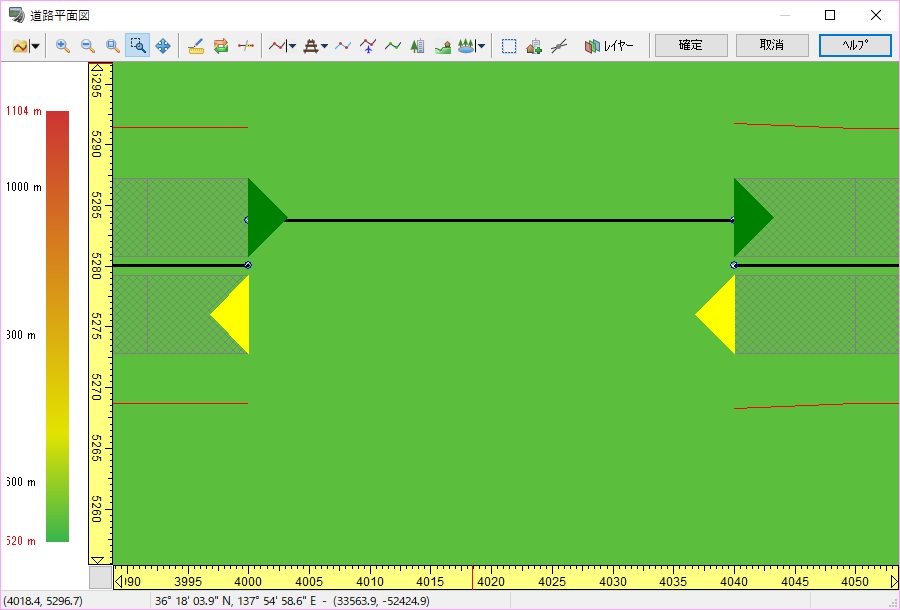The image size is (900, 610).
Task: Click the gray corner box beside rulers
Action: [x=100, y=577]
